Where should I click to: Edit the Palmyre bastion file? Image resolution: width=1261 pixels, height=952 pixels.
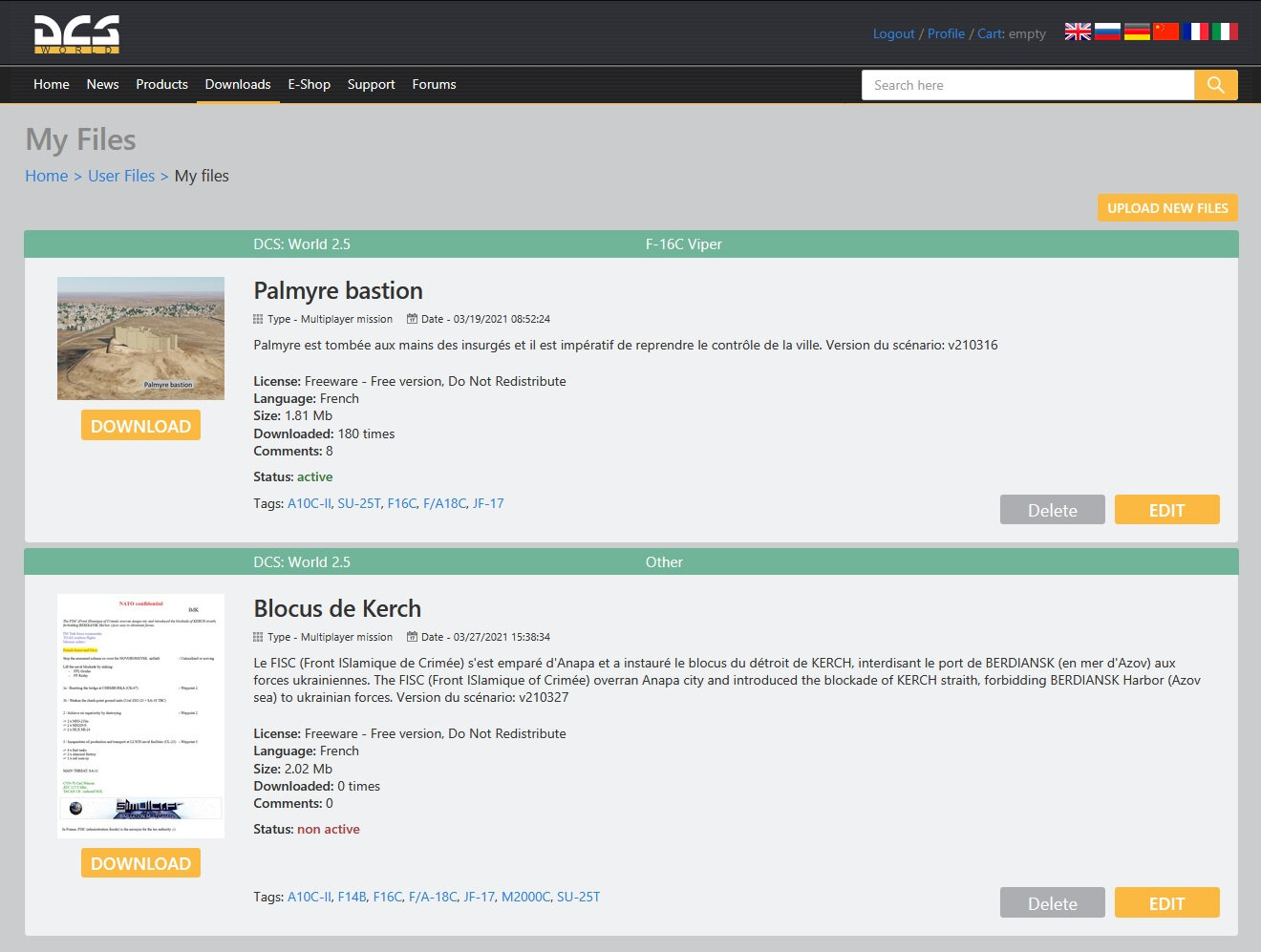pos(1167,510)
